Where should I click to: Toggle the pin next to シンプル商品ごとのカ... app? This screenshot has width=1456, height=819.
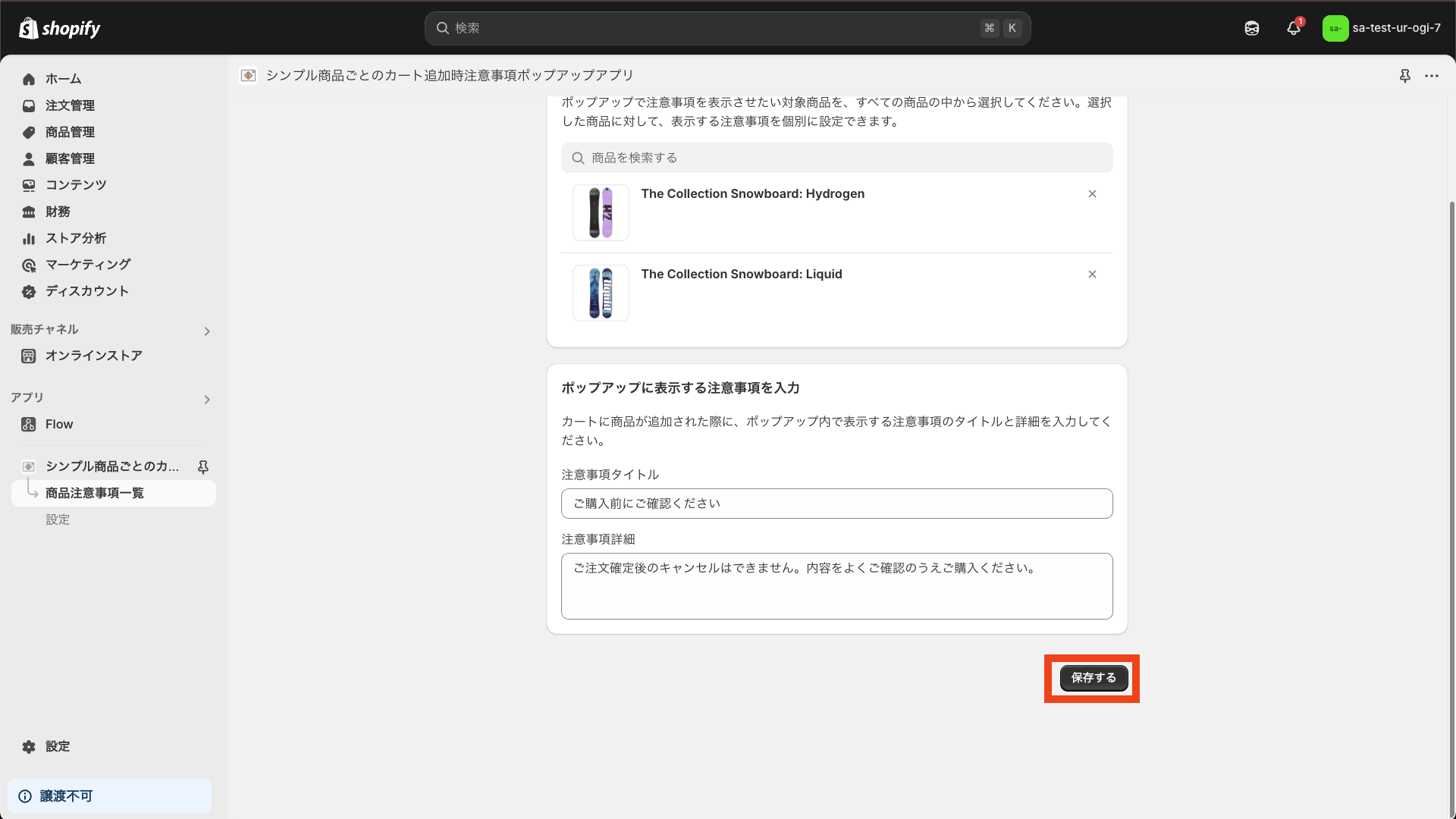(202, 466)
